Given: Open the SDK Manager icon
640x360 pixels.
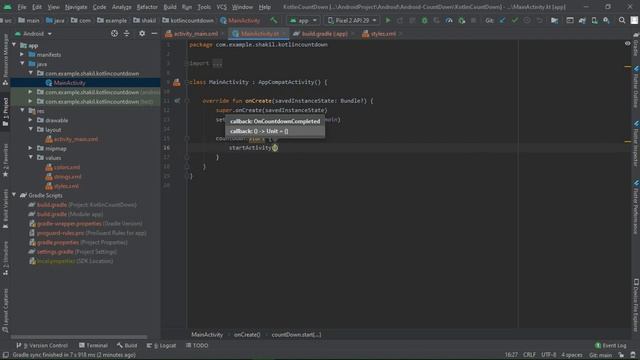Looking at the screenshot, I should 607,20.
